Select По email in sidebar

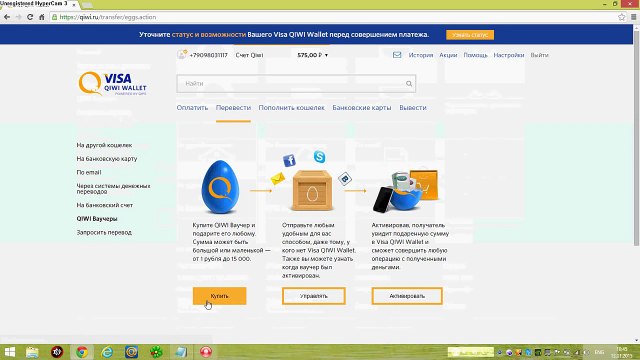[89, 172]
